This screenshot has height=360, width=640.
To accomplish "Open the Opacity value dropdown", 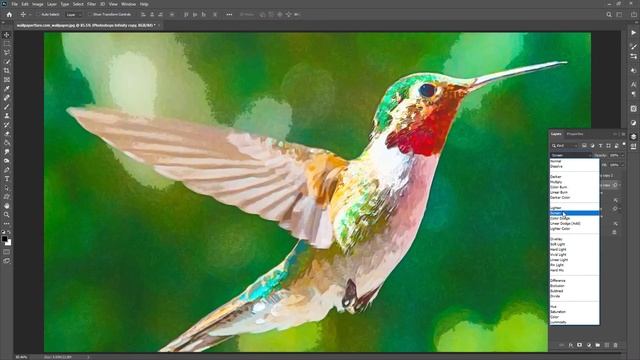I will coord(622,156).
